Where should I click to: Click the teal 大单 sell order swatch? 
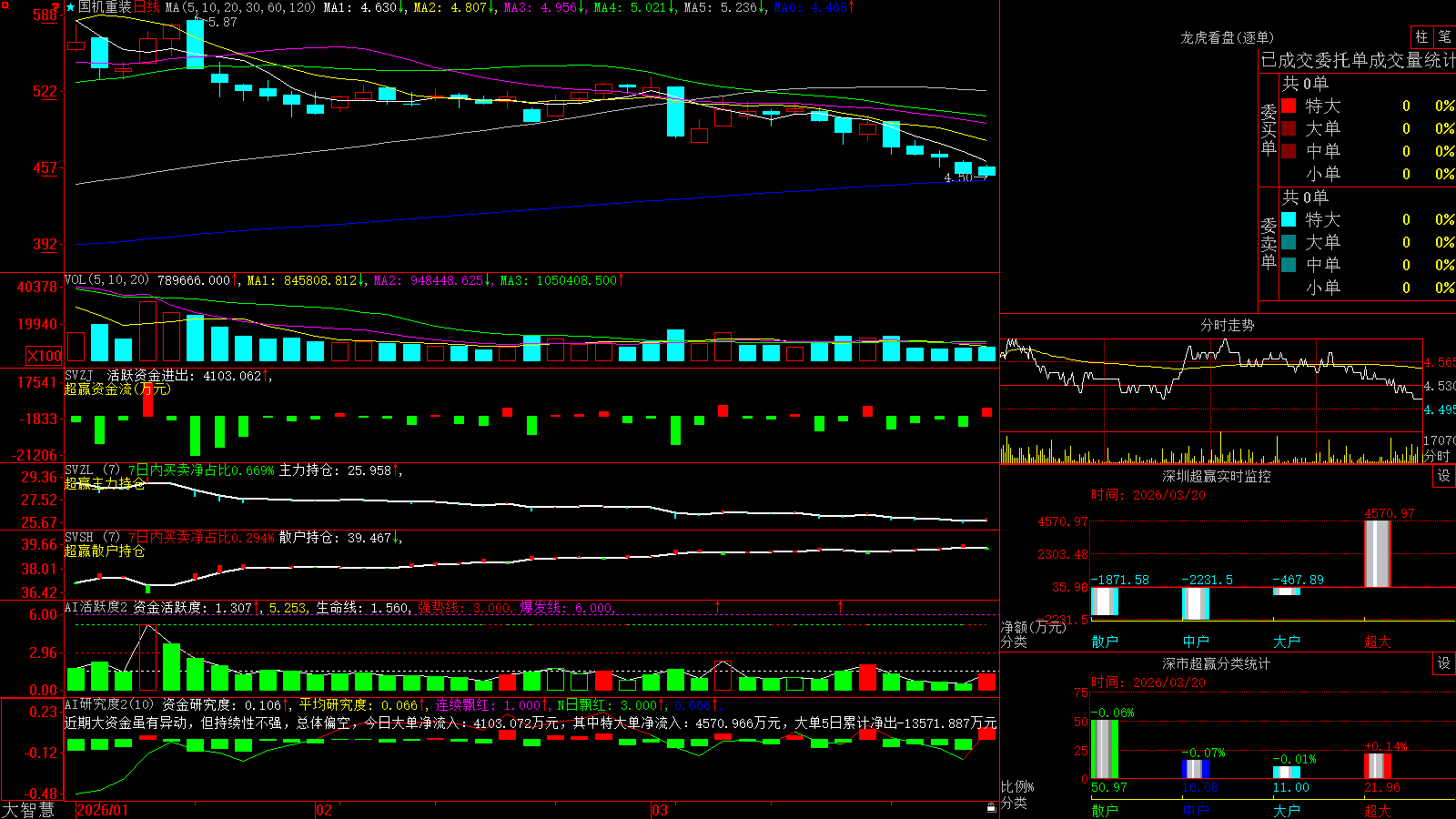click(x=1289, y=242)
